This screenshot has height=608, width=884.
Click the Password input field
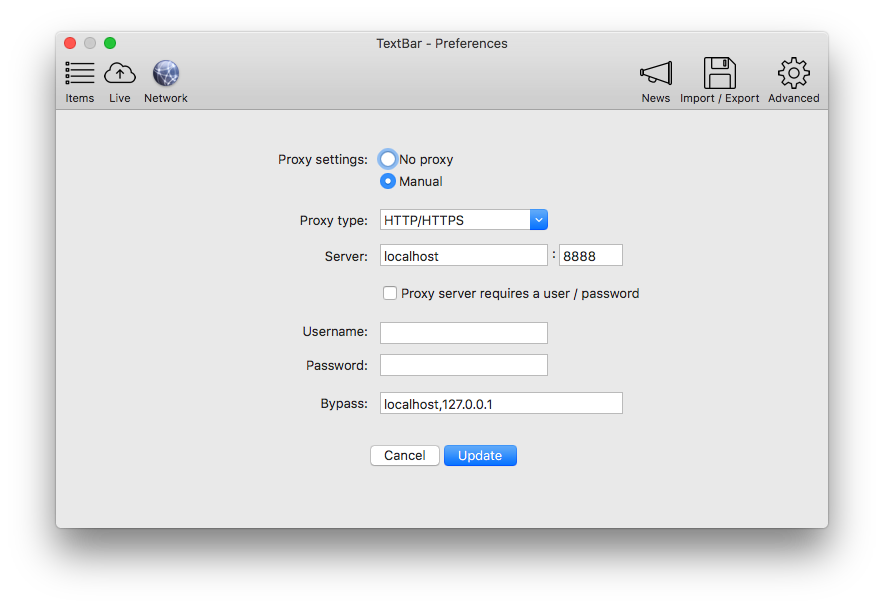[463, 365]
